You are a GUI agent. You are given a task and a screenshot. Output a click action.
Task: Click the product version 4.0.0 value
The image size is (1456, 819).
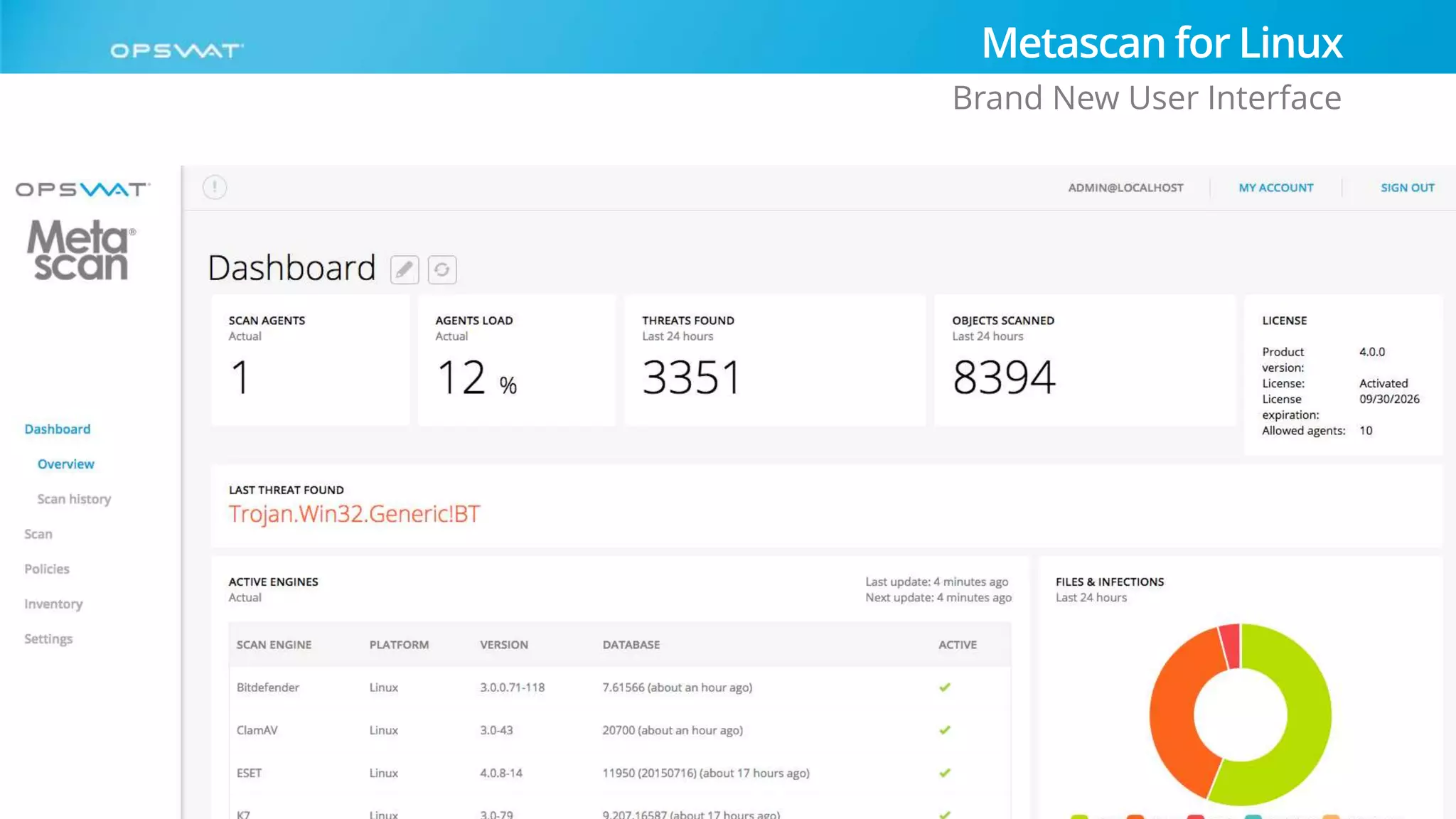(x=1372, y=351)
